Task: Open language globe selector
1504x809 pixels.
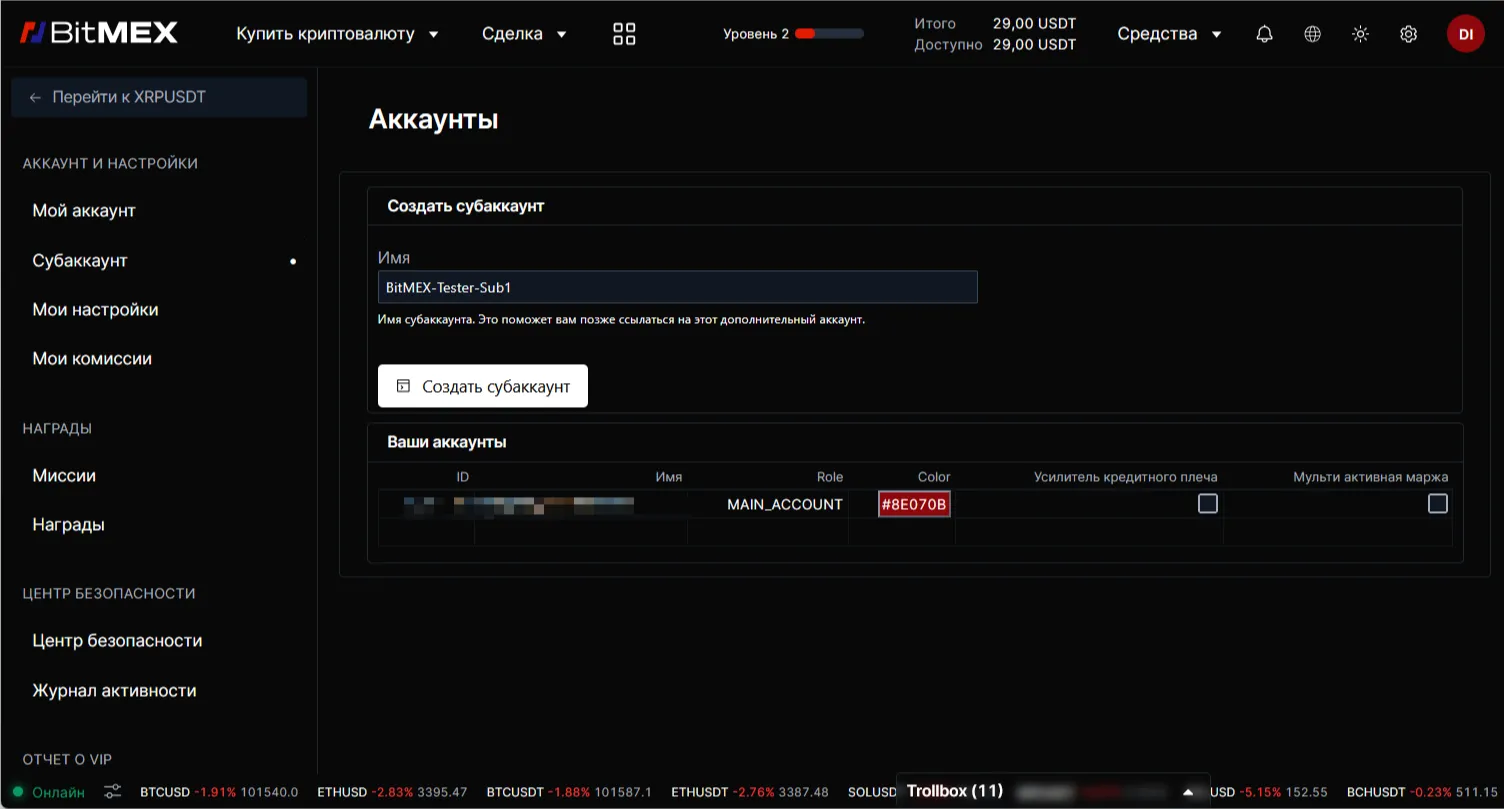Action: coord(1312,34)
